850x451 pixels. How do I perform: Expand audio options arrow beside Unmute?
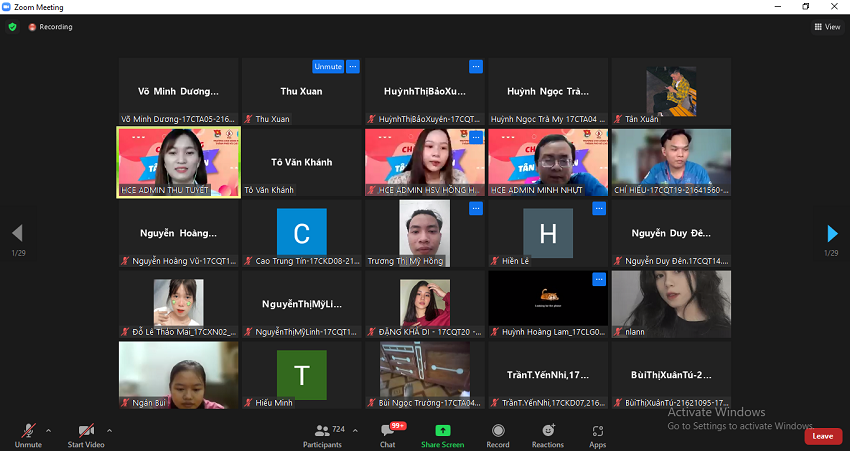pyautogui.click(x=48, y=430)
